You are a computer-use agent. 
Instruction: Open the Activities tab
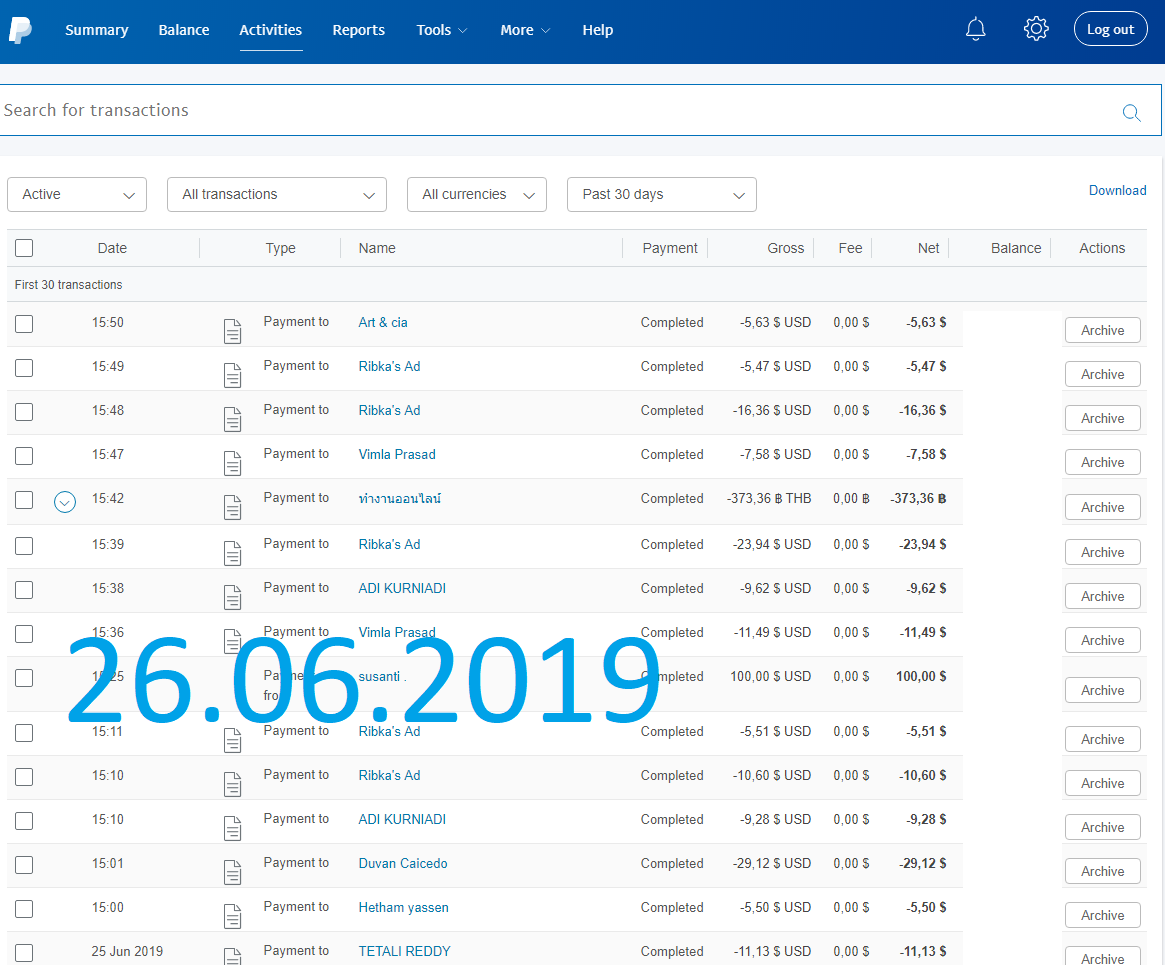coord(270,30)
